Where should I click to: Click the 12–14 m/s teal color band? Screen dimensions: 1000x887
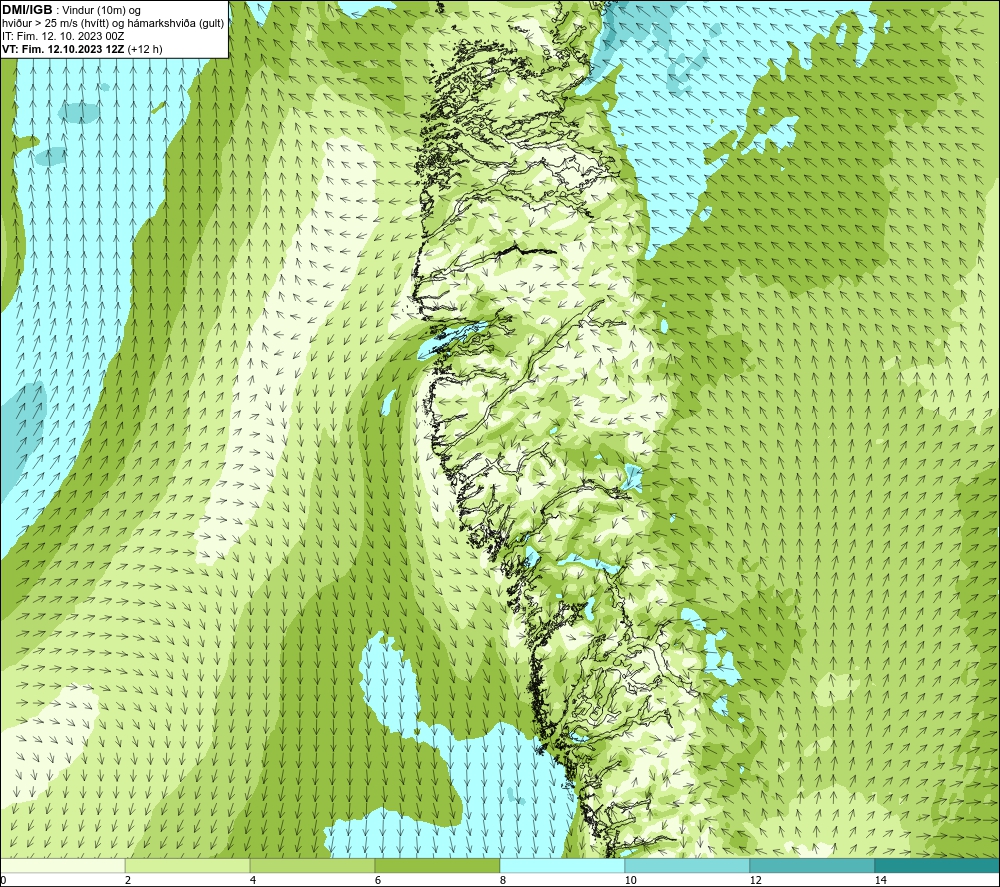tap(812, 865)
